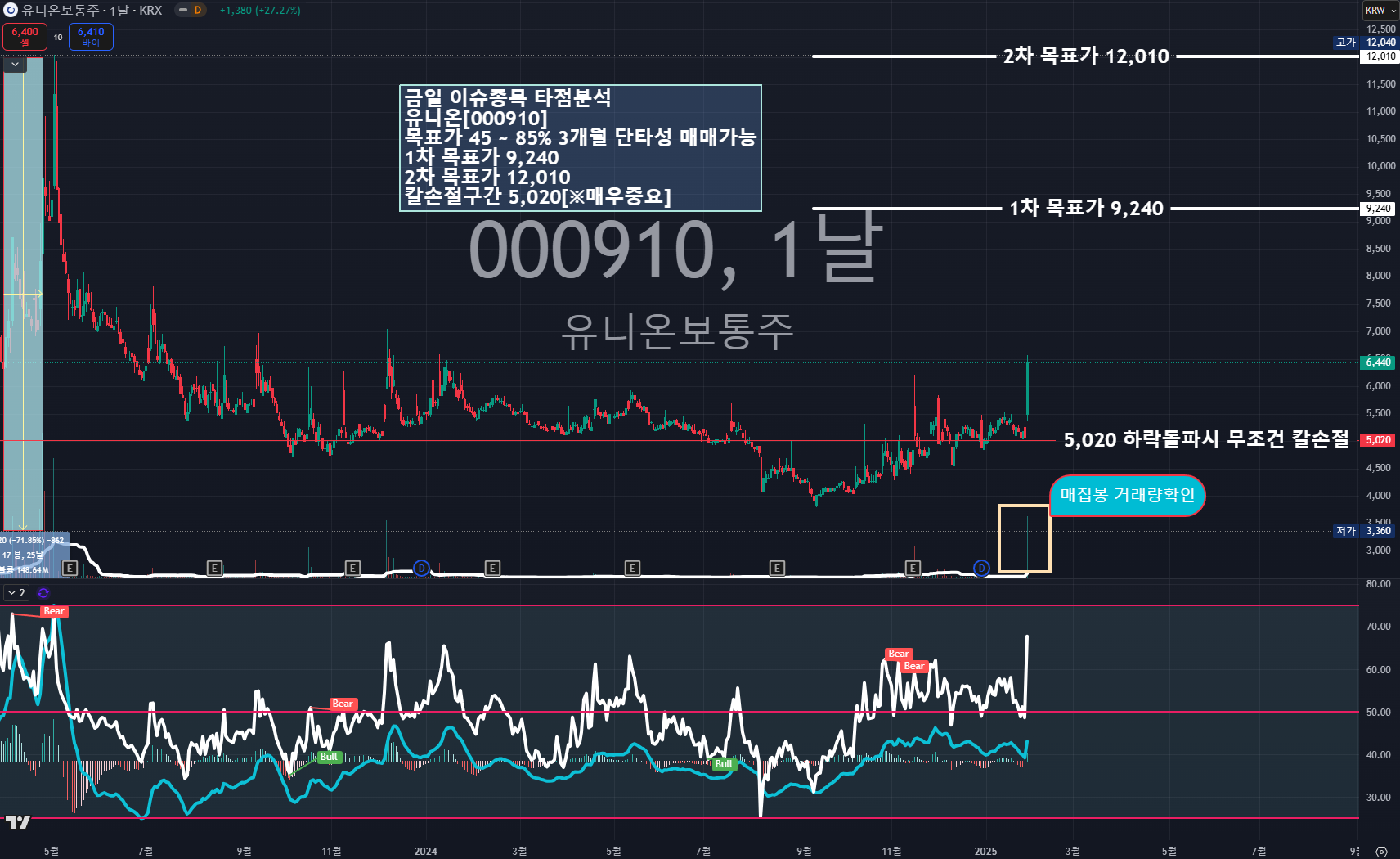Viewport: 1400px width, 859px height.
Task: Select the 2차 목표가 12,010 line label
Action: (x=1086, y=56)
